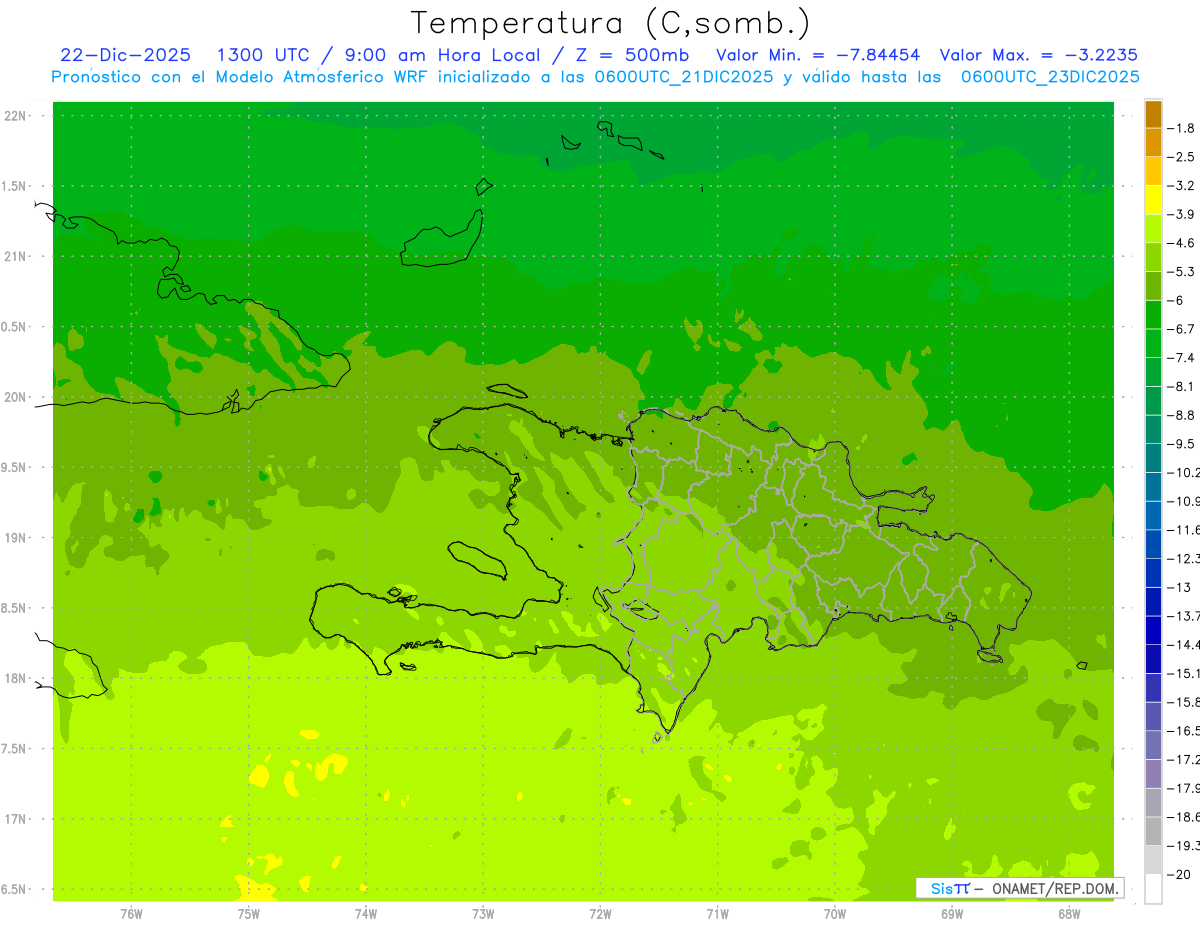Image resolution: width=1200 pixels, height=927 pixels.
Task: Select the "Z = 500mb" level text
Action: pos(628,55)
